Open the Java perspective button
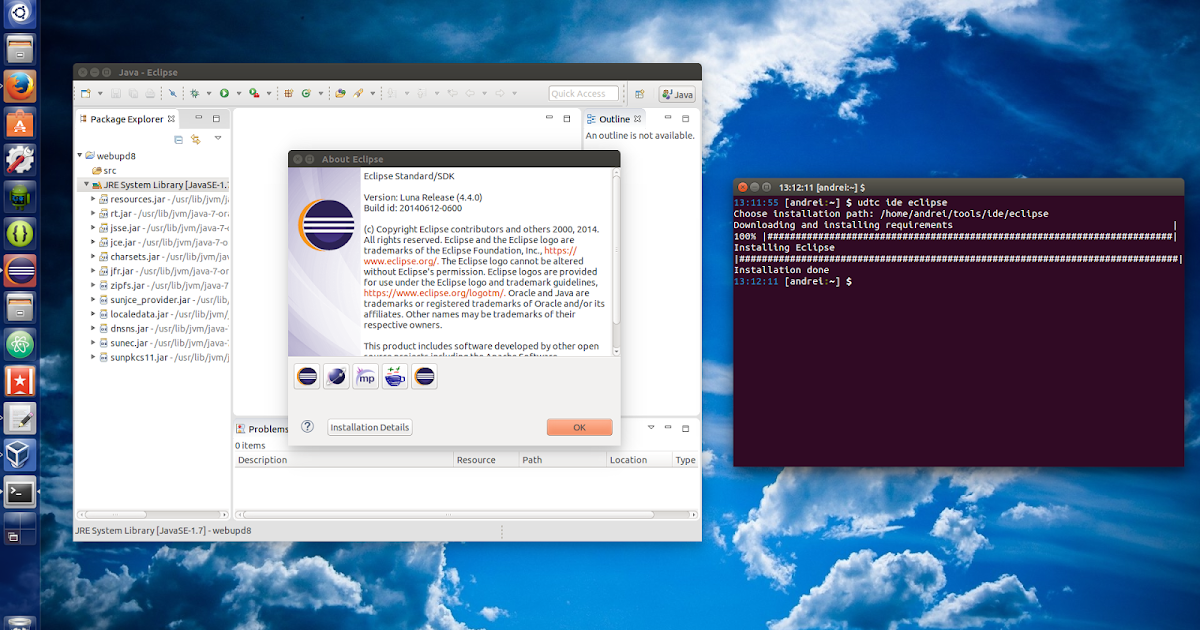 677,94
